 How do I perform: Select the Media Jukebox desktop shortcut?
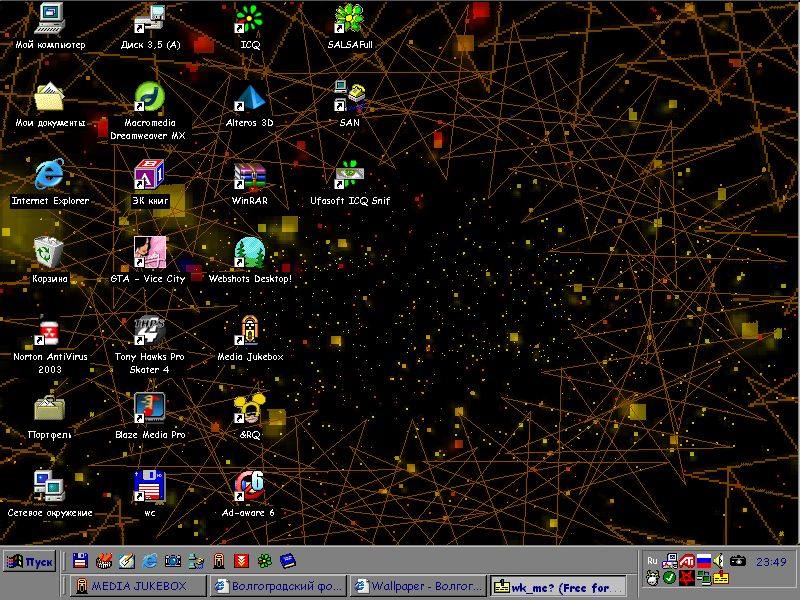(249, 338)
